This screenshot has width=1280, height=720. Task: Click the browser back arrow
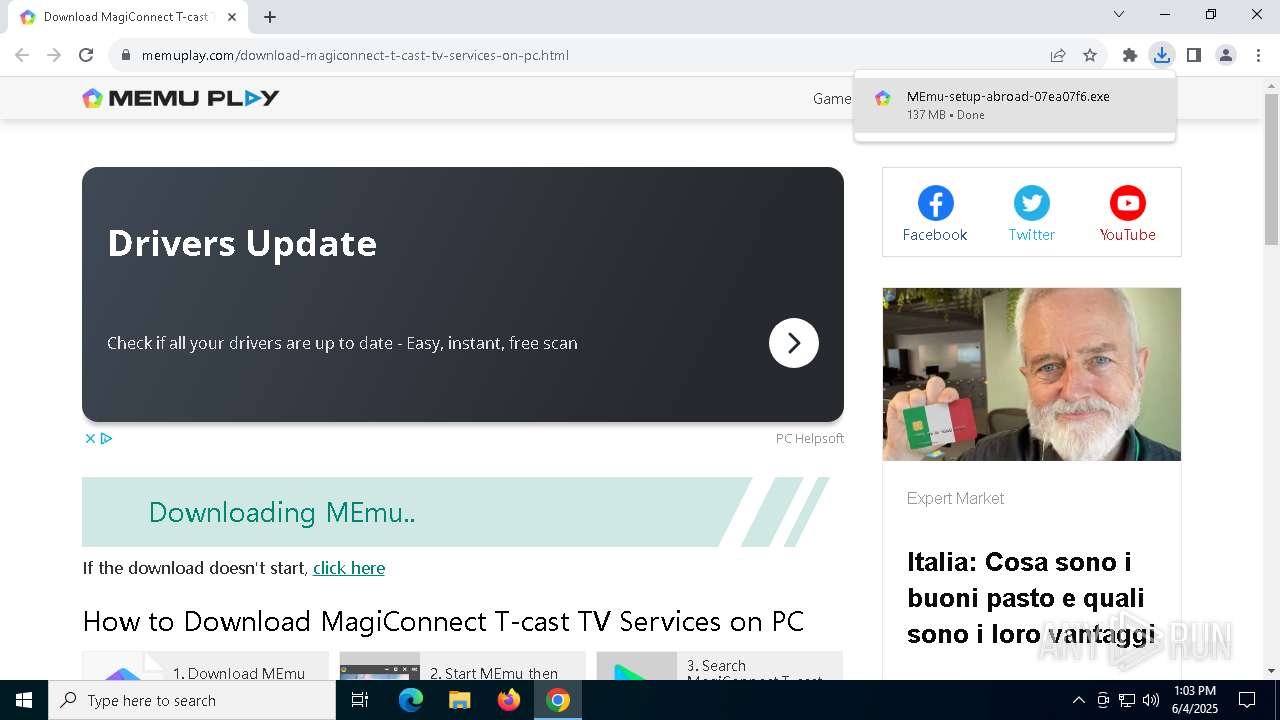[22, 55]
